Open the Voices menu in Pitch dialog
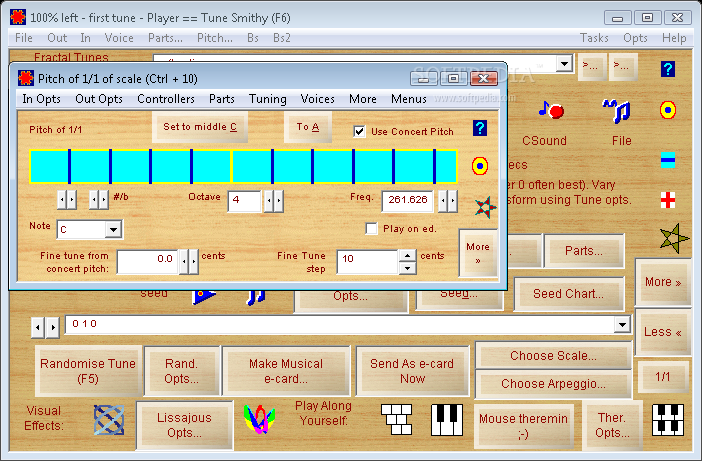The image size is (702, 461). pos(317,99)
